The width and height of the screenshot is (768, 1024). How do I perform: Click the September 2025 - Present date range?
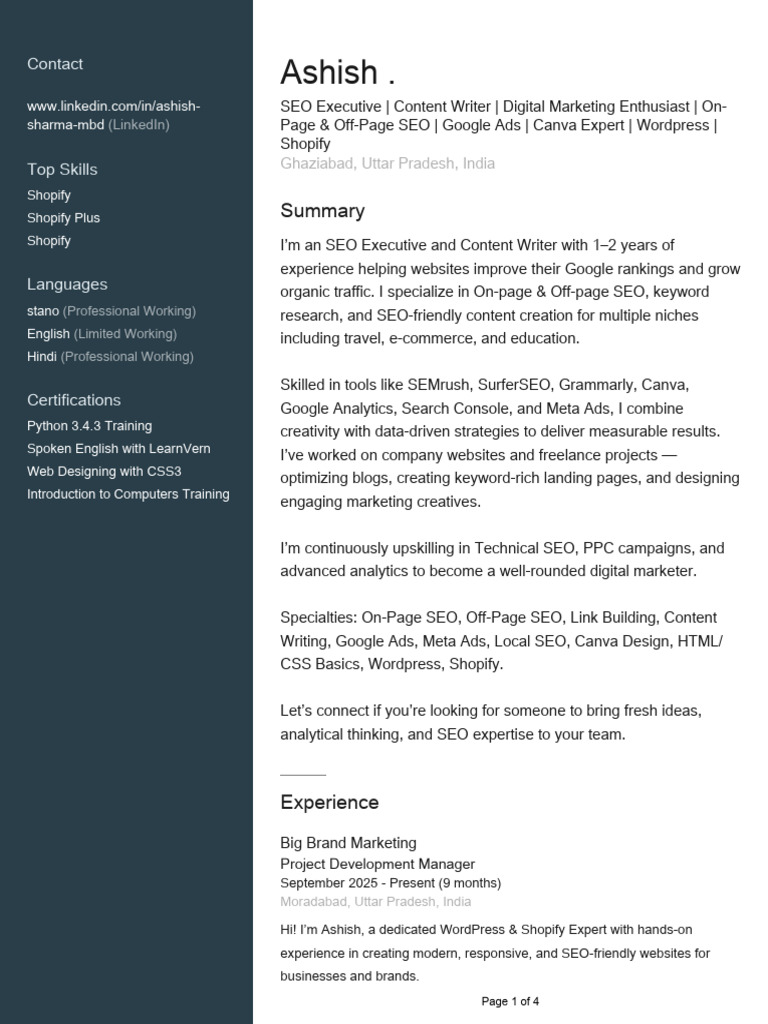(391, 883)
